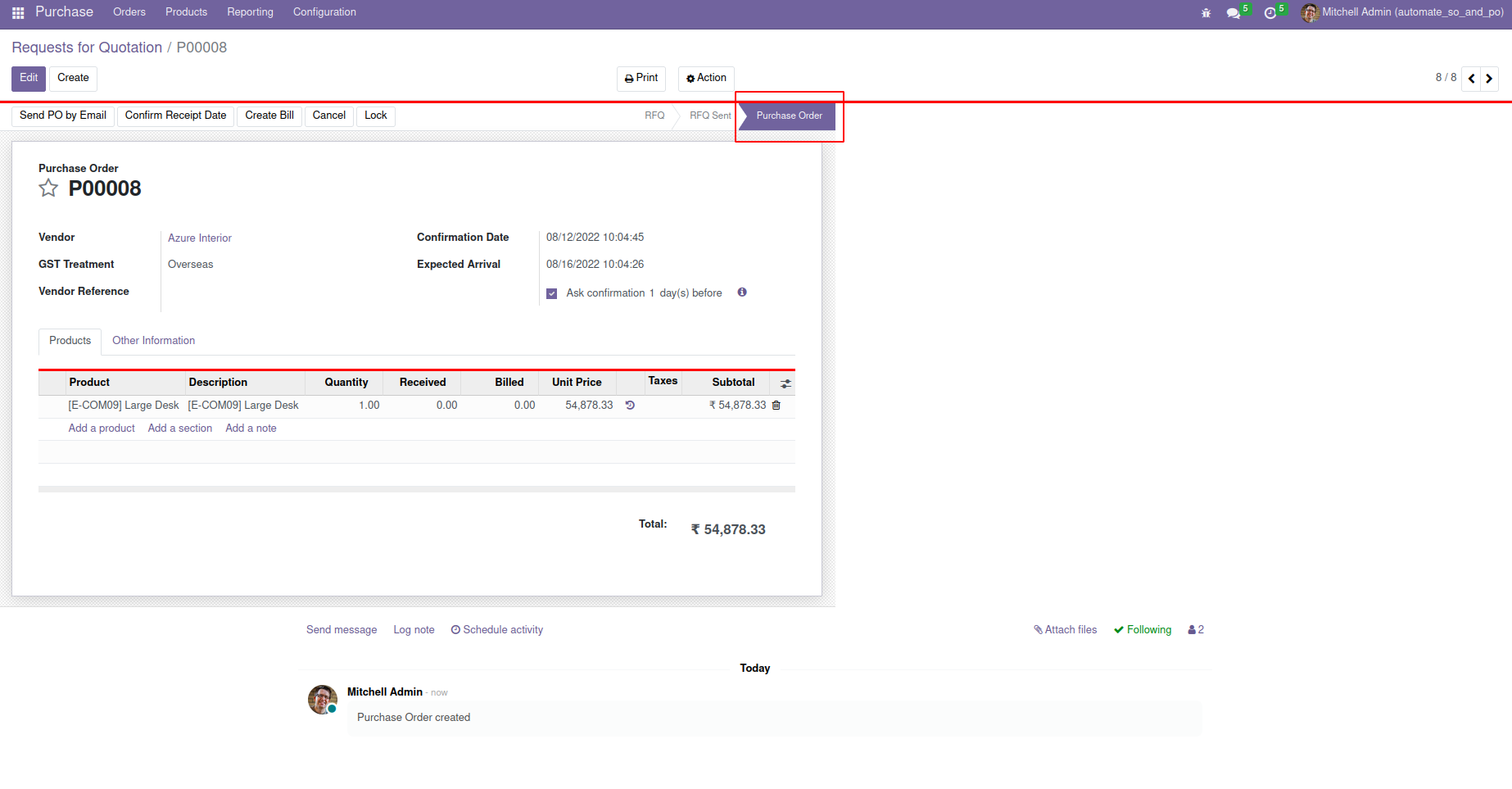Viewport: 1512px width, 789px height.
Task: Open the Azure Interior vendor link
Action: click(200, 238)
